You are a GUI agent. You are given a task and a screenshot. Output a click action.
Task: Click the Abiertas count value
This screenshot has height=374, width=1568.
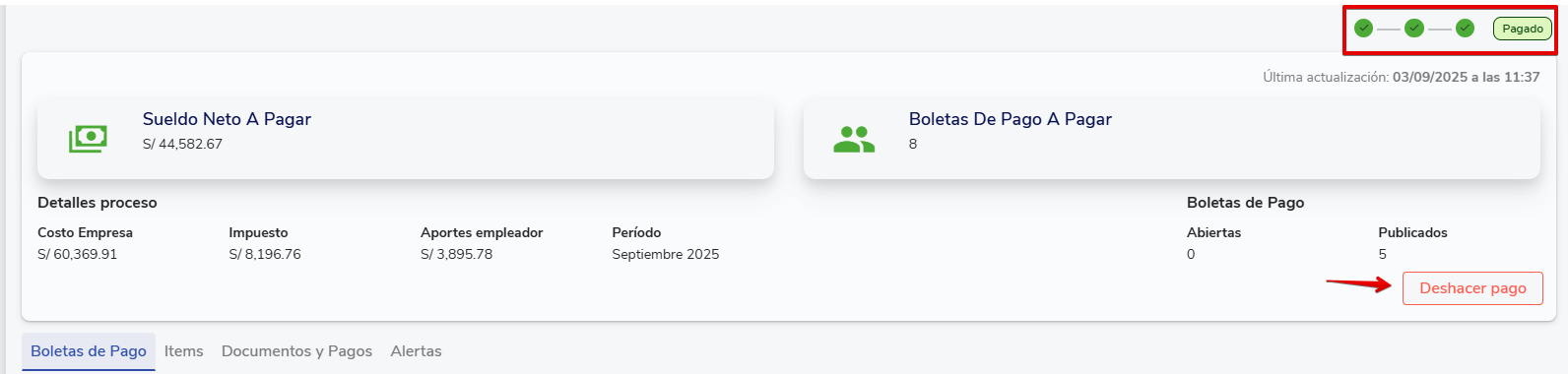(x=1191, y=254)
